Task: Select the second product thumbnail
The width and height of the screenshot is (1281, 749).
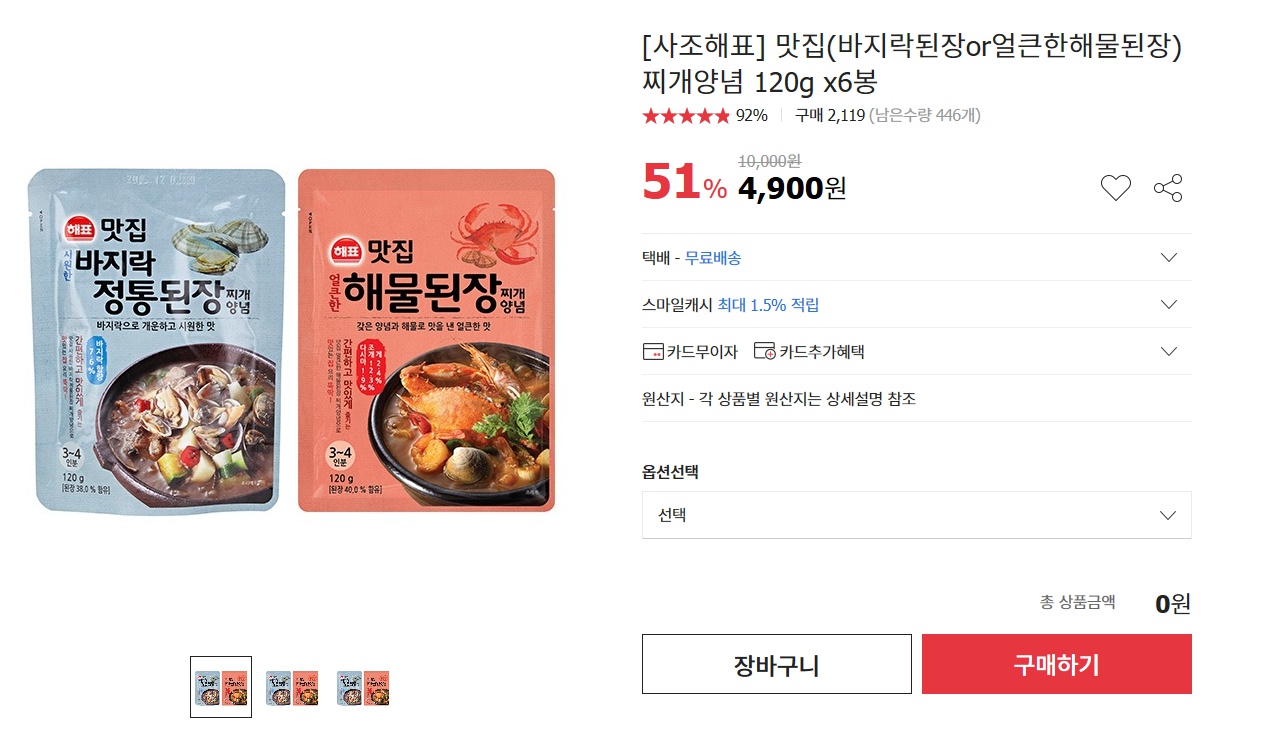Action: (292, 687)
